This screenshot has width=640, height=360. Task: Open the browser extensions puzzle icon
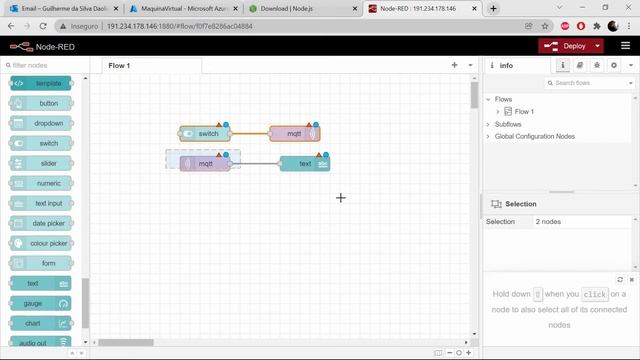(x=597, y=26)
